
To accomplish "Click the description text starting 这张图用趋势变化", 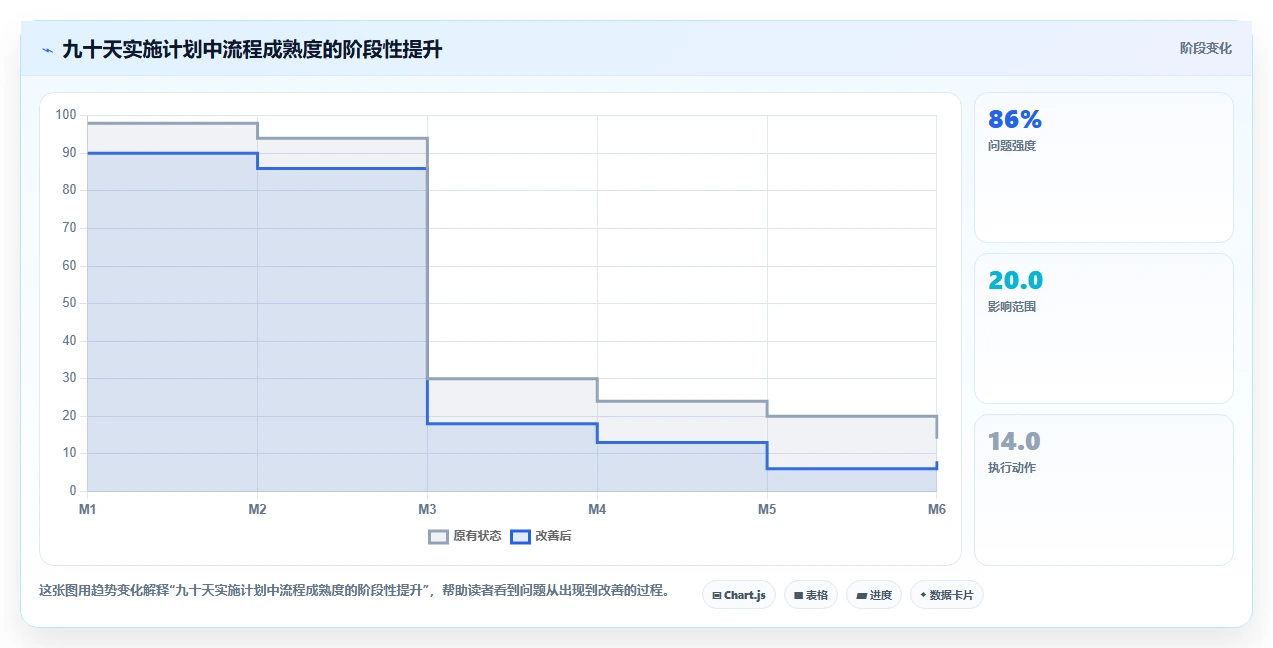I will pos(354,591).
